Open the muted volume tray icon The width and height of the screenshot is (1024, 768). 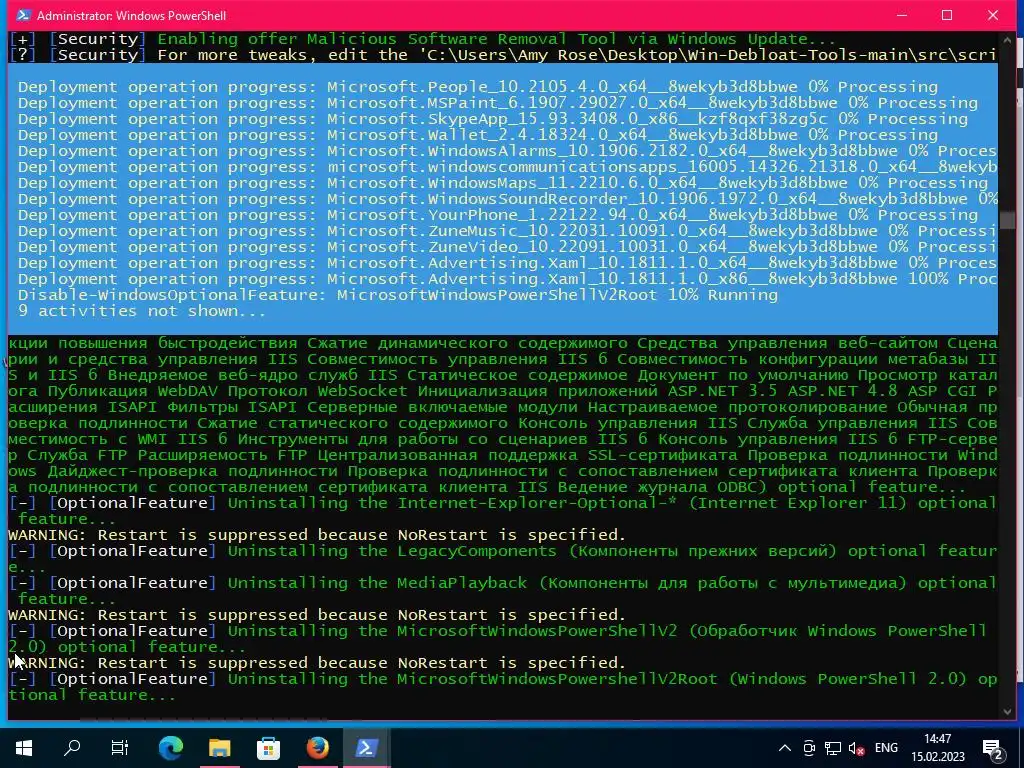point(856,748)
